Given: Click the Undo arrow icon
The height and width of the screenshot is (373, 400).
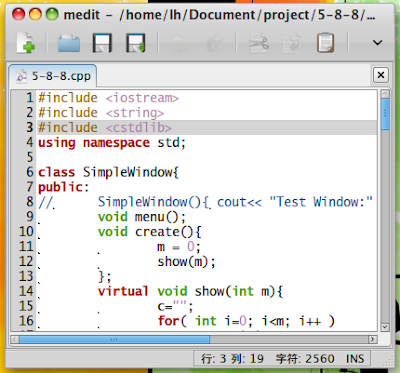Looking at the screenshot, I should [179, 43].
